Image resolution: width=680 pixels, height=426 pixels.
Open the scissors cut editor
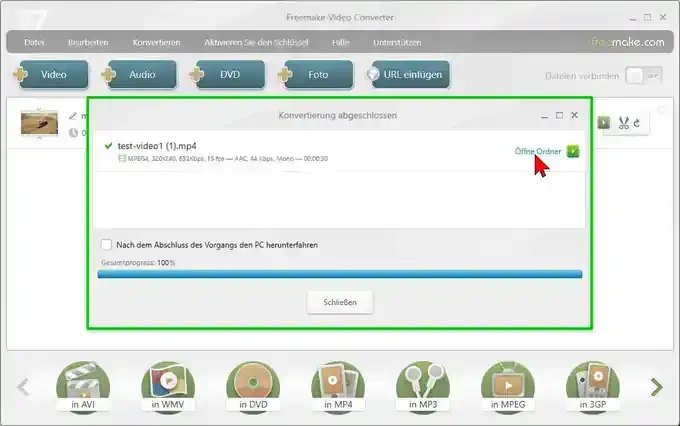(x=624, y=123)
